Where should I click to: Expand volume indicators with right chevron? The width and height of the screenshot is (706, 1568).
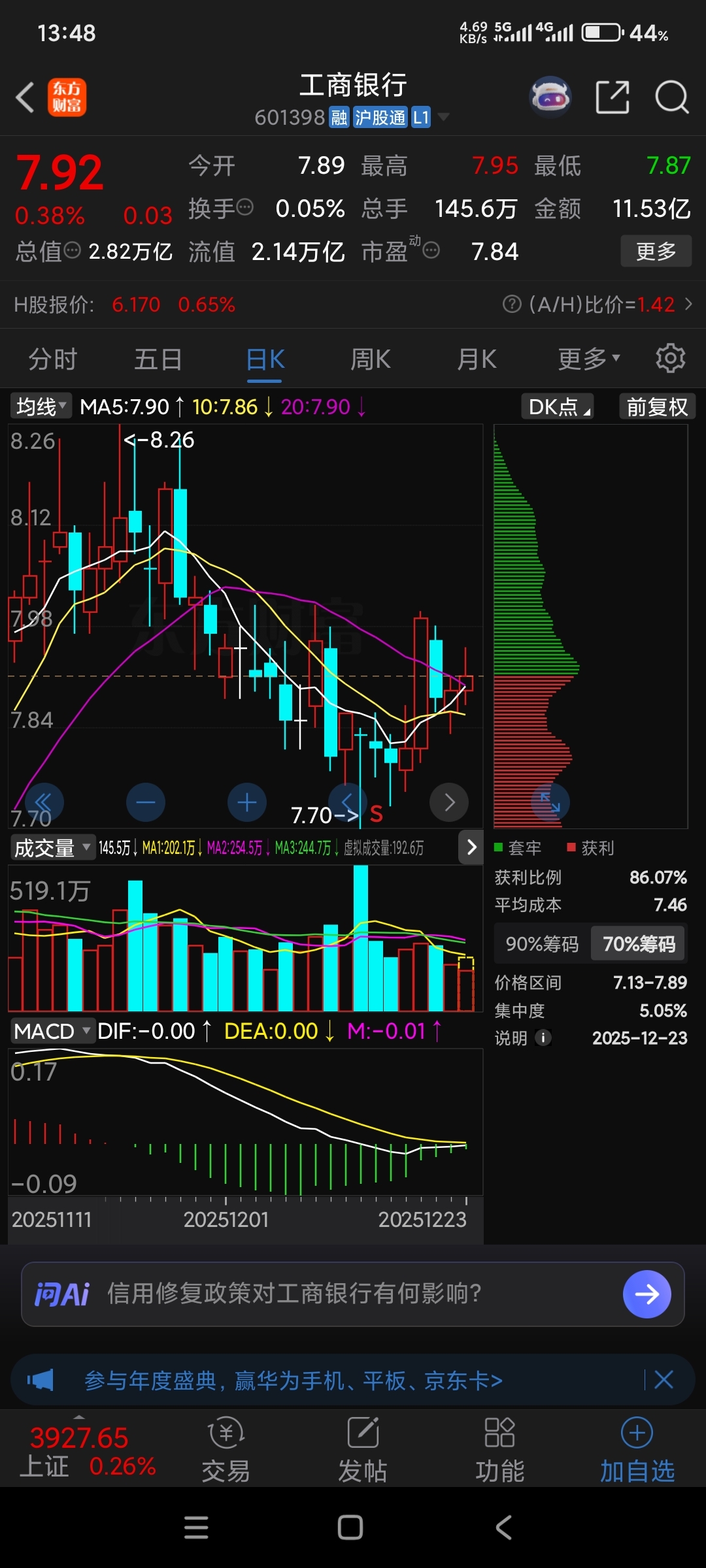(471, 847)
